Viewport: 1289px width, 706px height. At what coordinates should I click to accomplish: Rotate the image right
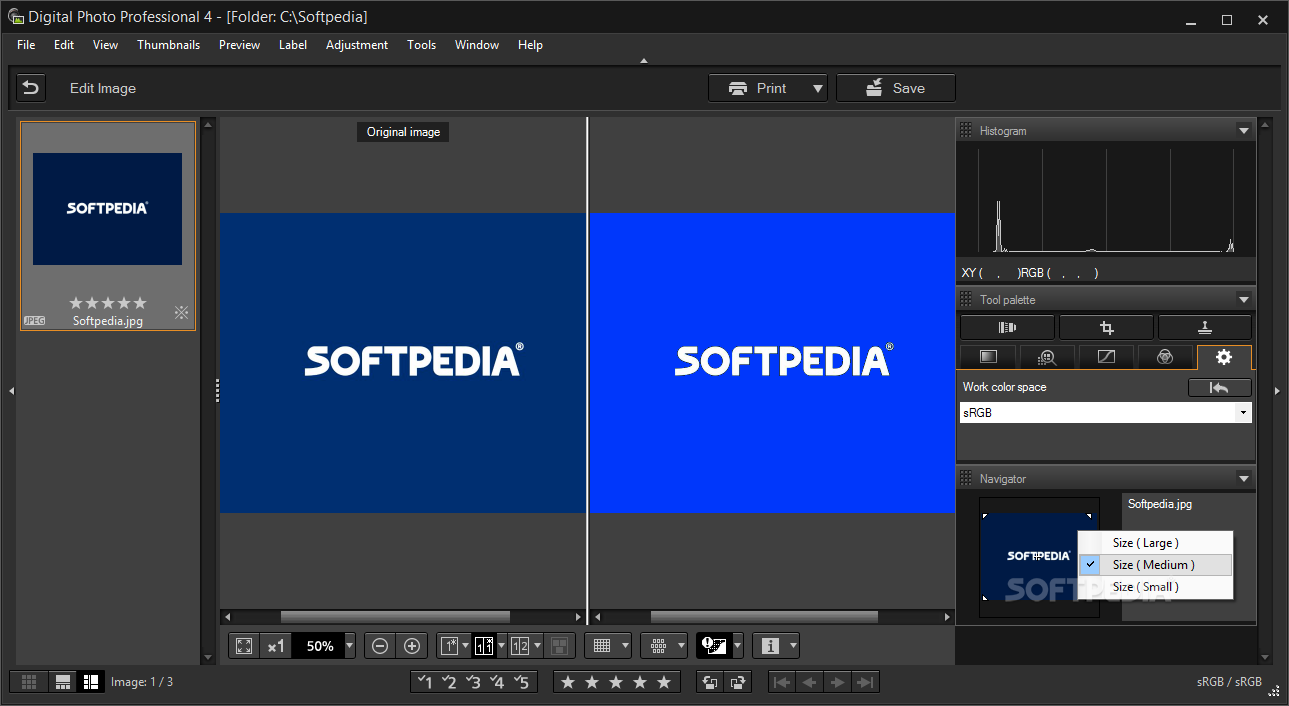[x=738, y=682]
